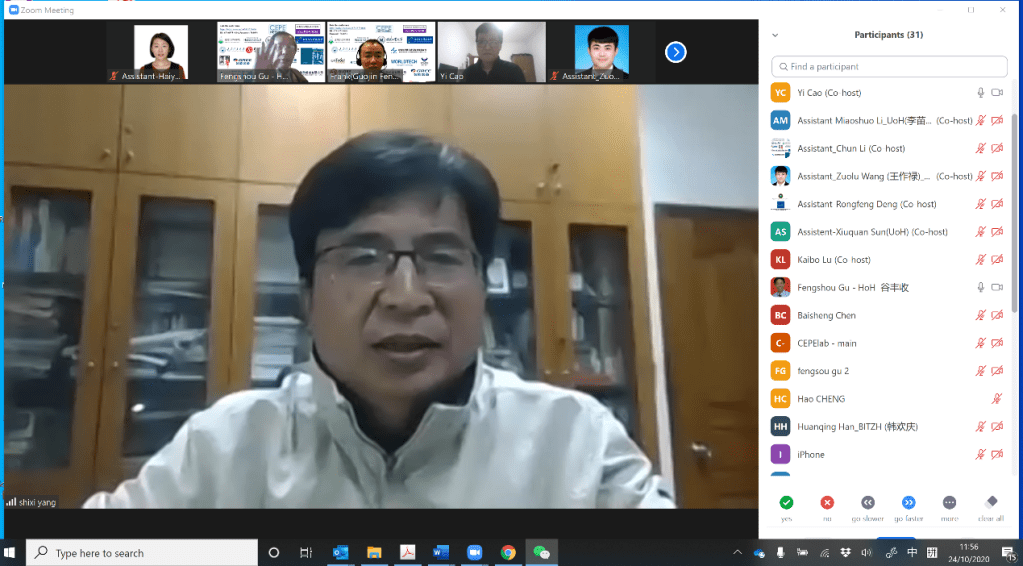The width and height of the screenshot is (1023, 566).
Task: Click the participants list scrollbar
Action: pos(1014,200)
